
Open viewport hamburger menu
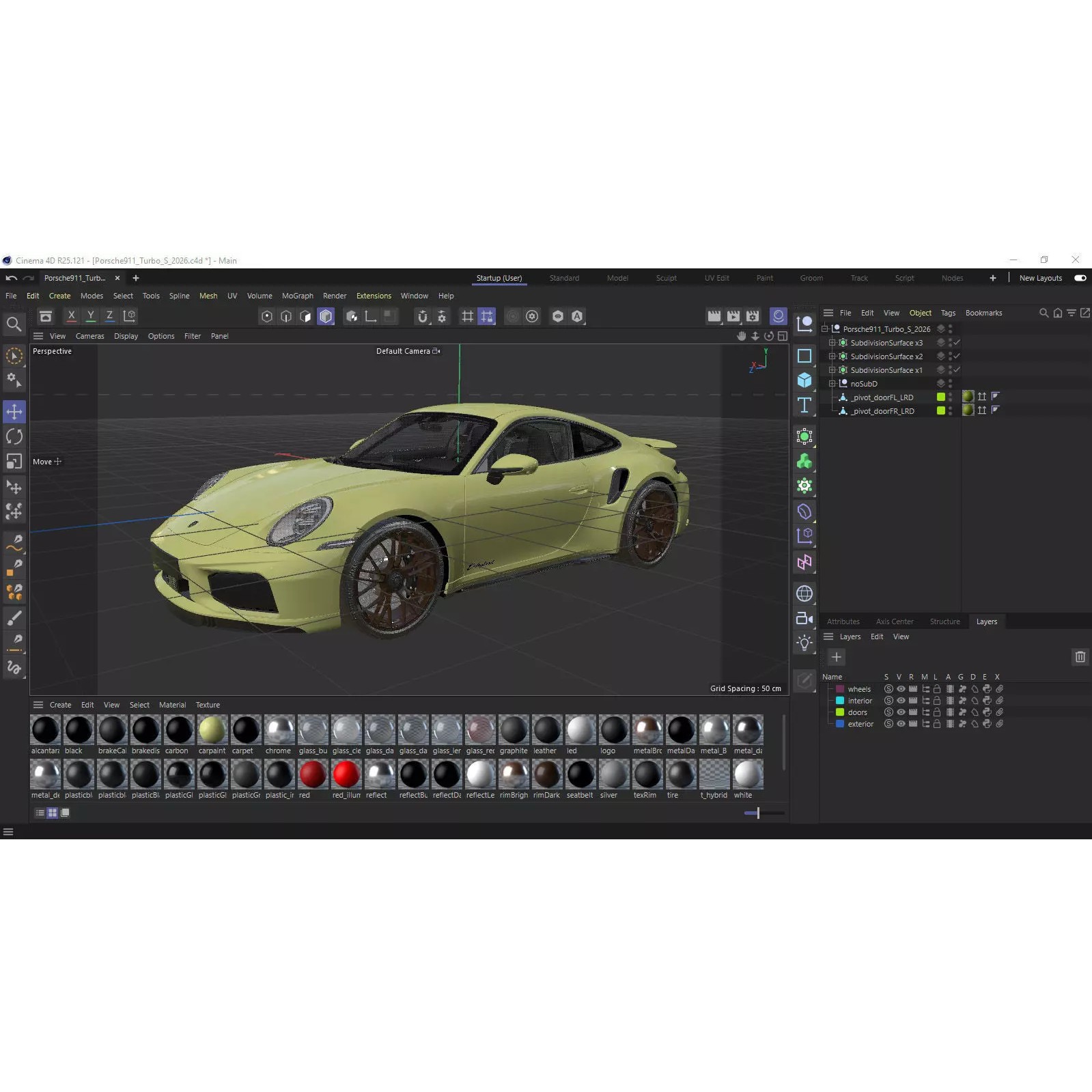(38, 336)
